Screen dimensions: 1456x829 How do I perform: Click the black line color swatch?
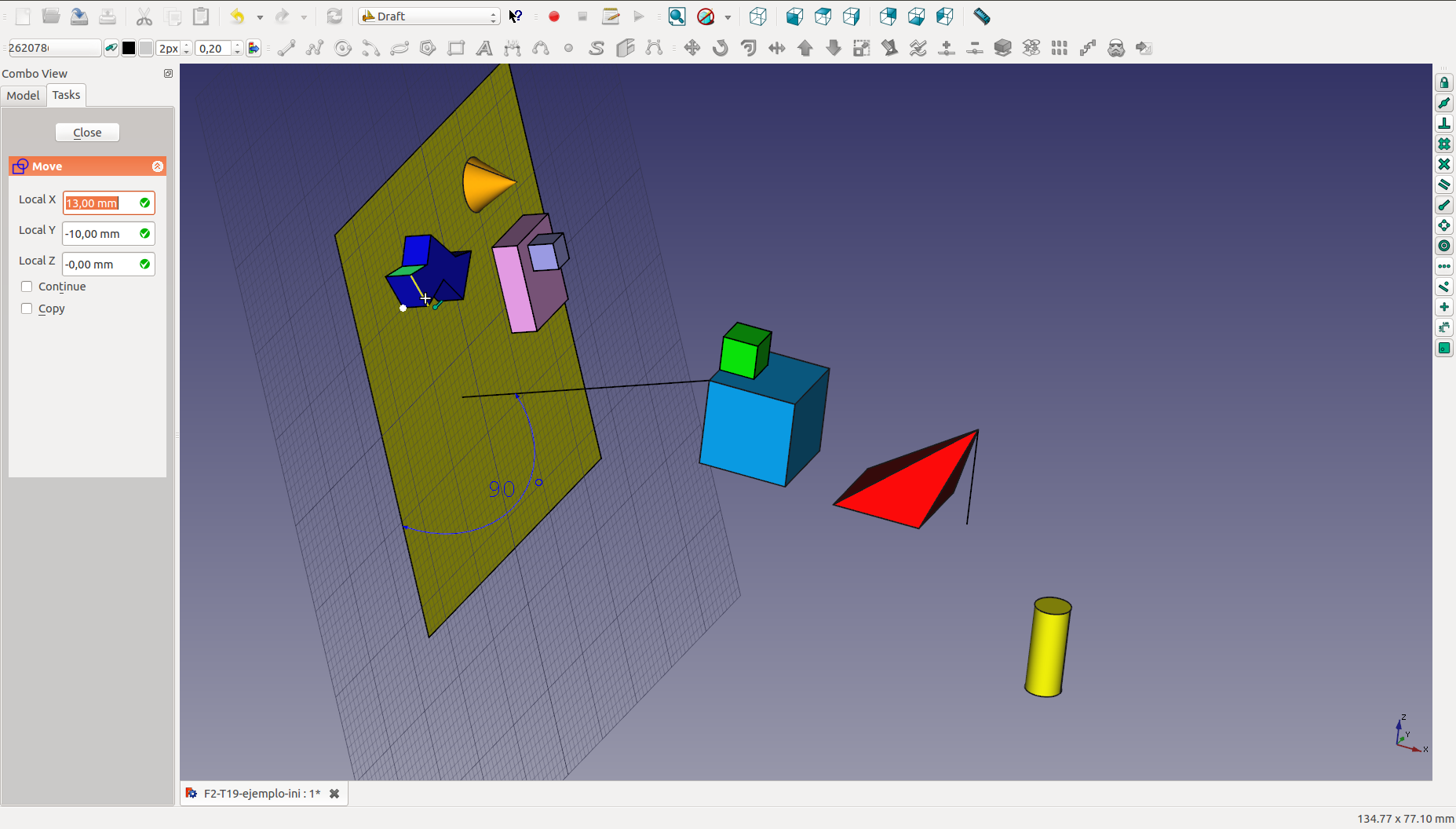[129, 49]
